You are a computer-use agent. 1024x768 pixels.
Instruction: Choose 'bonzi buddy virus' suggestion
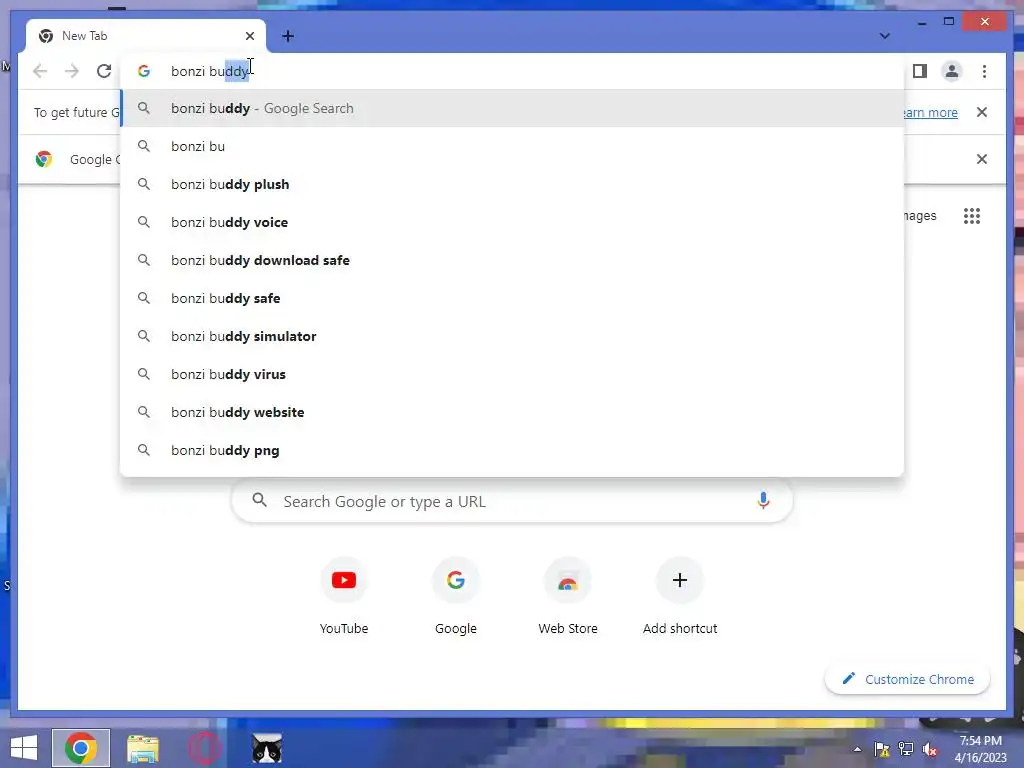(x=513, y=374)
